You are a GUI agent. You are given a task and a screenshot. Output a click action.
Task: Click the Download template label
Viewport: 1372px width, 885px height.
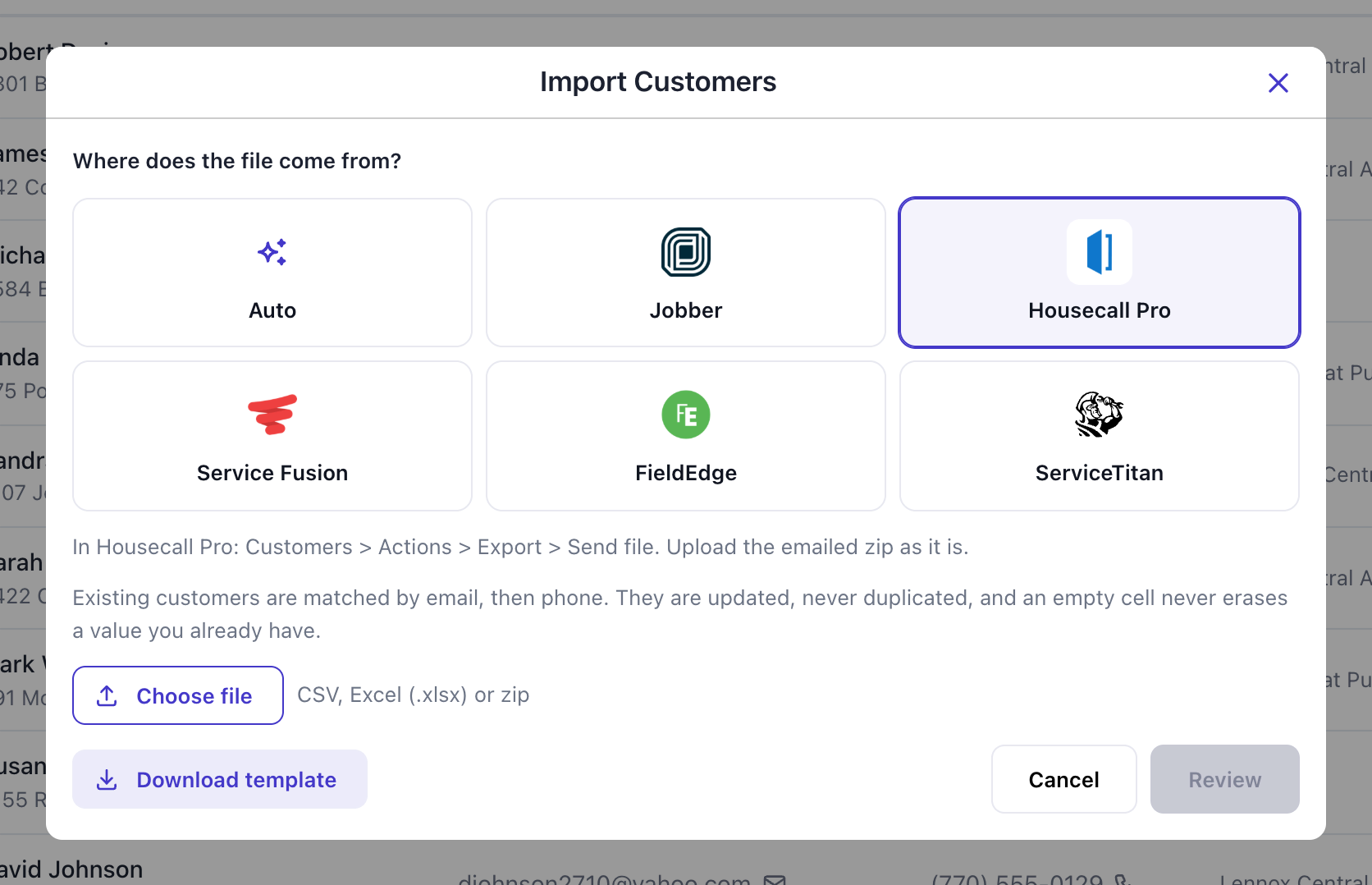(236, 780)
